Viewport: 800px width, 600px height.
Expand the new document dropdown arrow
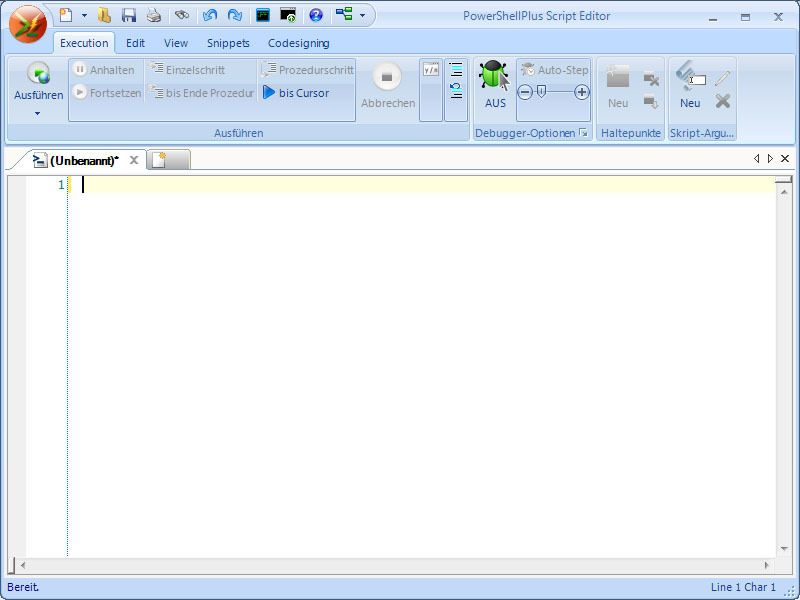tap(85, 16)
